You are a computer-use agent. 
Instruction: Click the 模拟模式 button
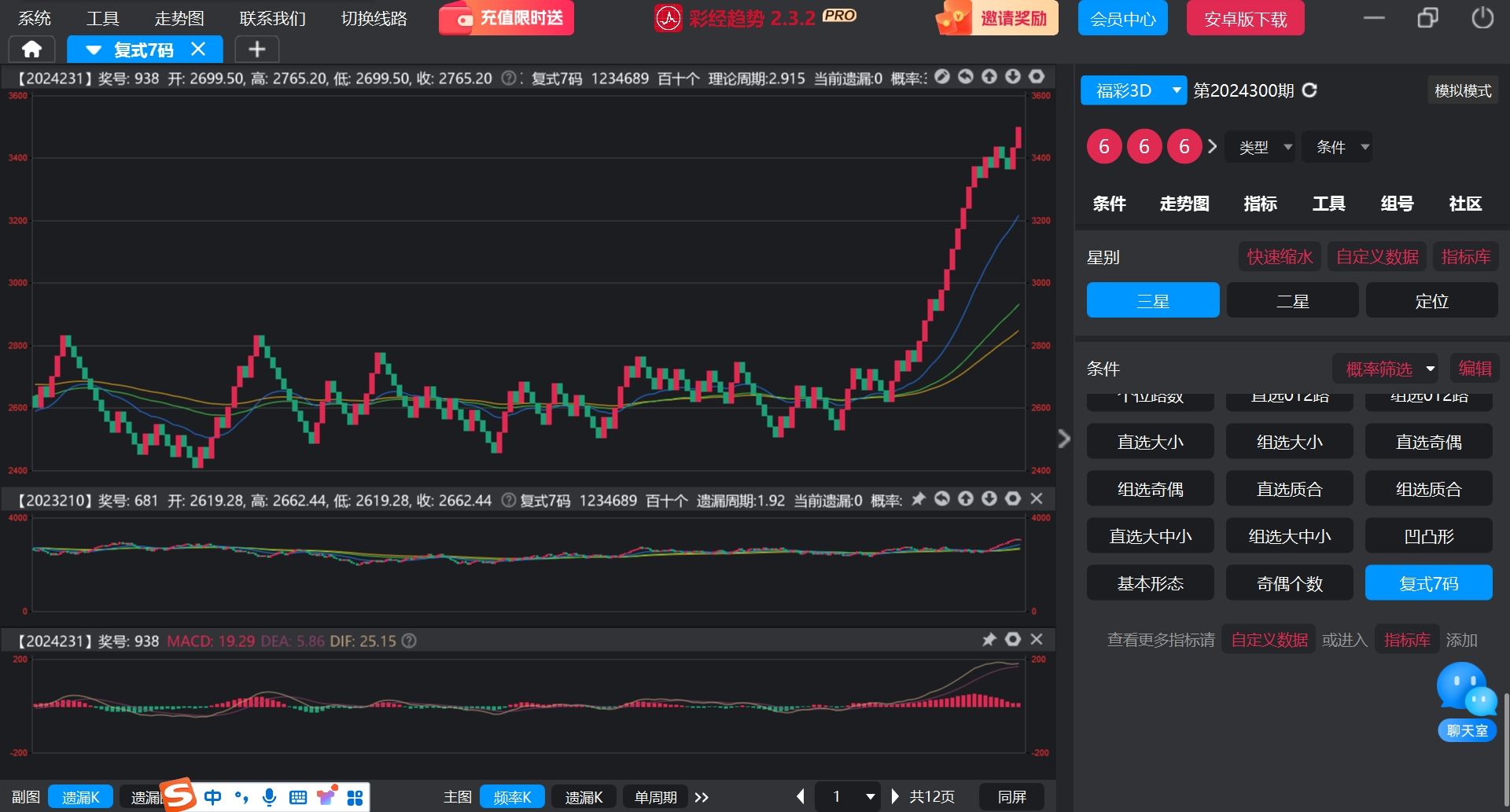pyautogui.click(x=1463, y=90)
